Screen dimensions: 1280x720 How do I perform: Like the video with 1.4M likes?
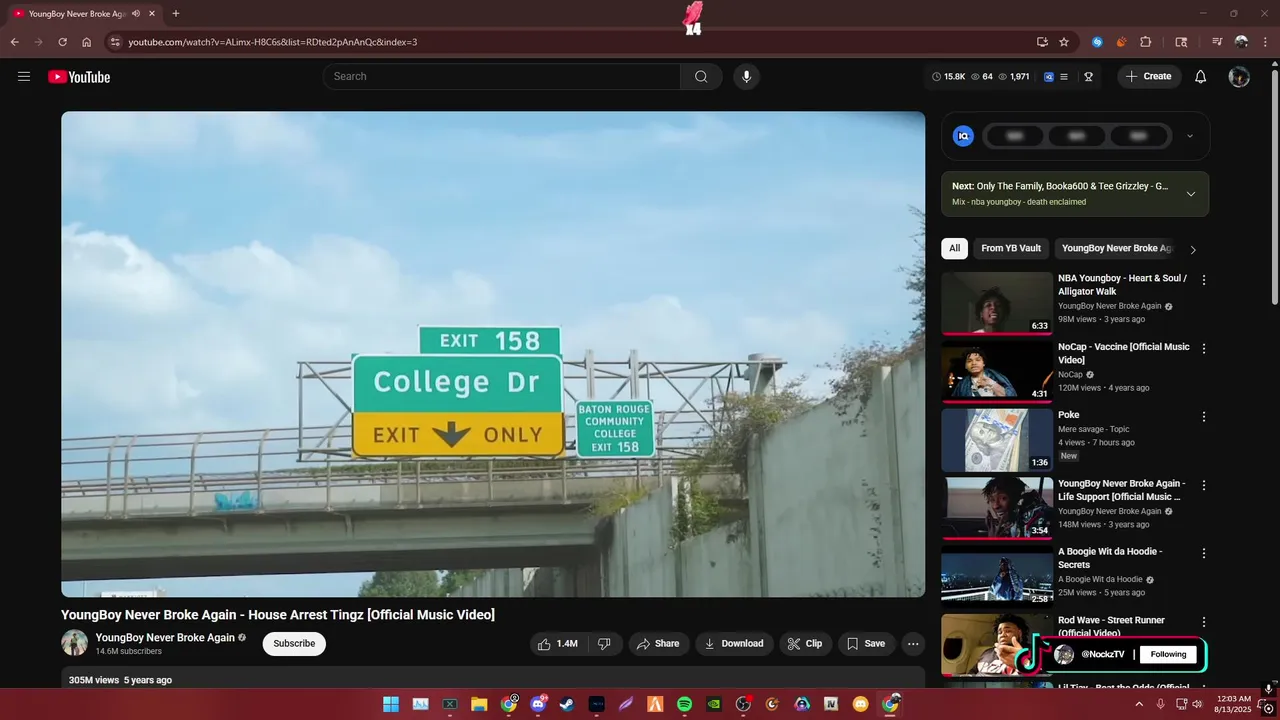click(558, 644)
